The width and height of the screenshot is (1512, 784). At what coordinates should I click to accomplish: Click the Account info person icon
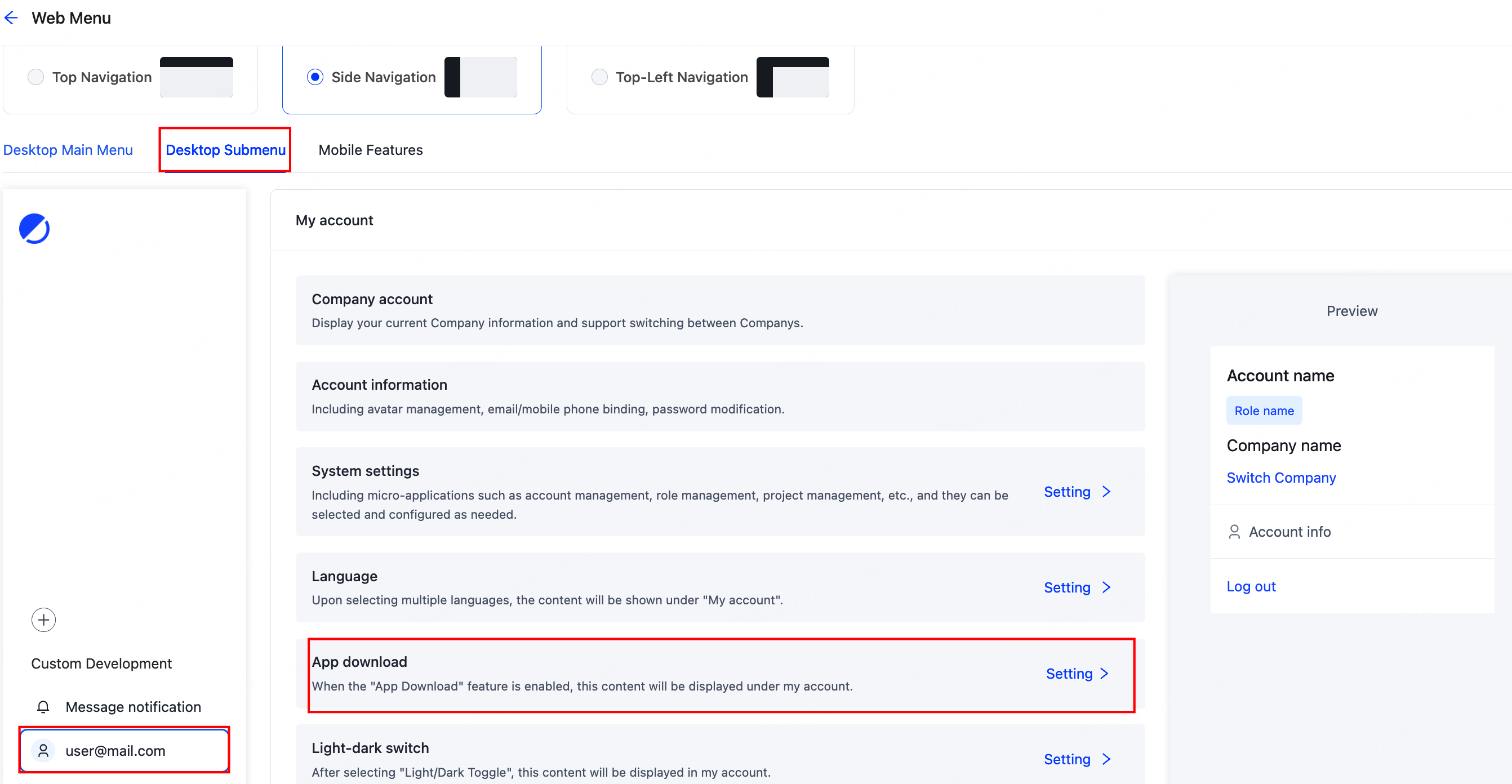pos(1234,532)
